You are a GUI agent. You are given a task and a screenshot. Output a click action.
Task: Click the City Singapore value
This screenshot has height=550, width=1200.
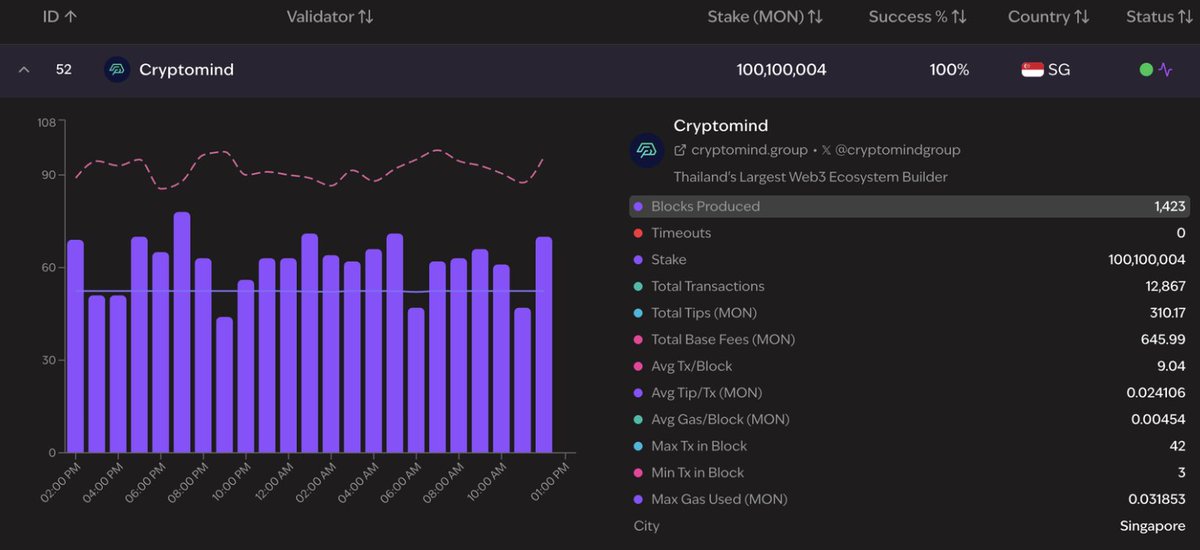(x=1153, y=526)
